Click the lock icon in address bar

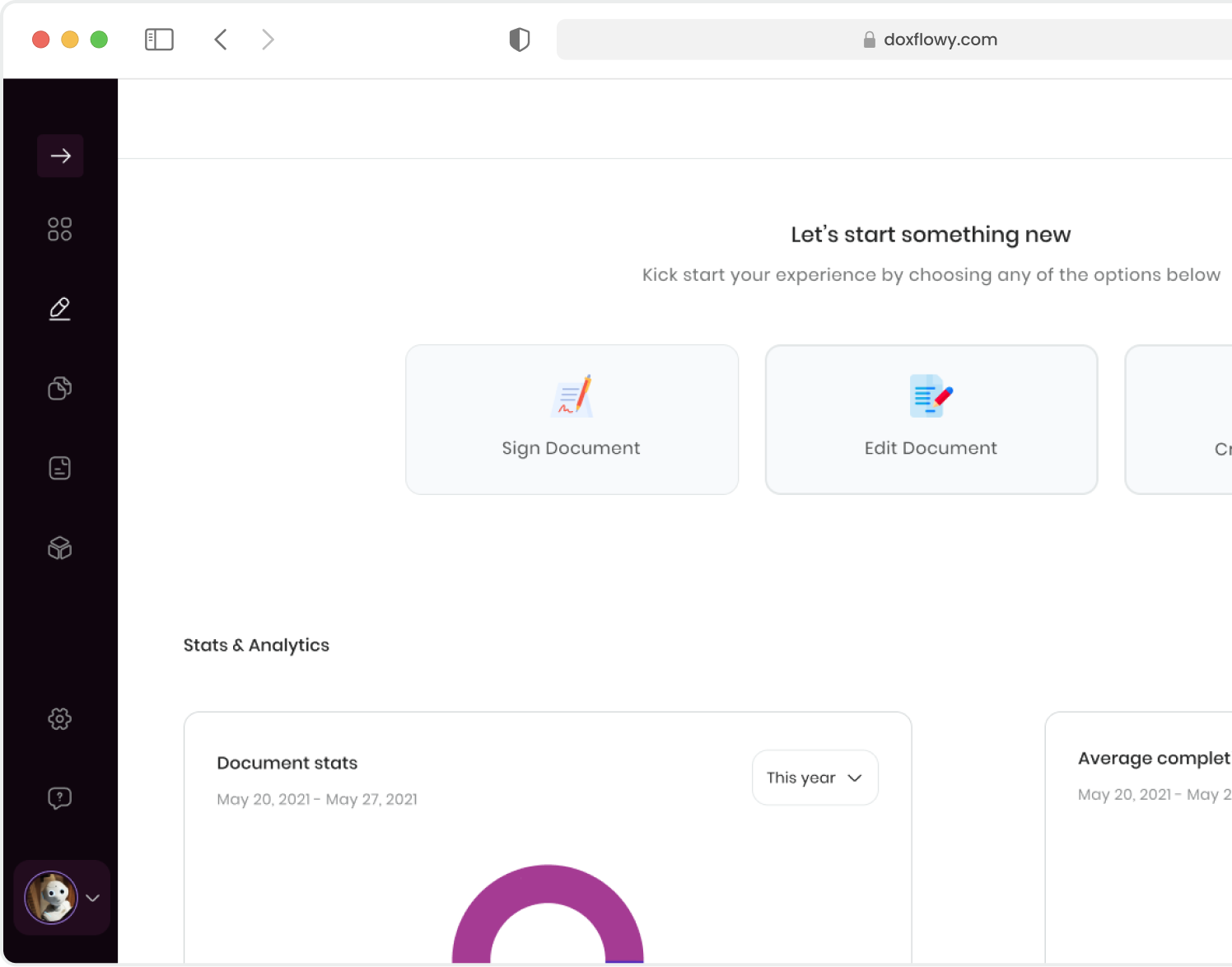(869, 40)
